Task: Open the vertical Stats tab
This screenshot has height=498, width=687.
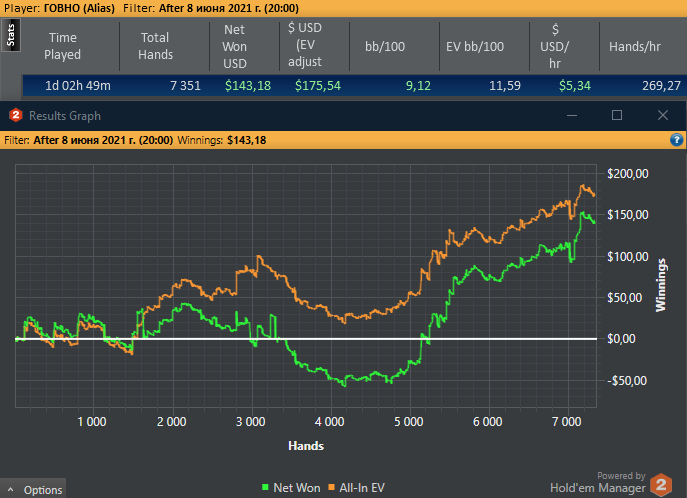Action: pos(11,35)
